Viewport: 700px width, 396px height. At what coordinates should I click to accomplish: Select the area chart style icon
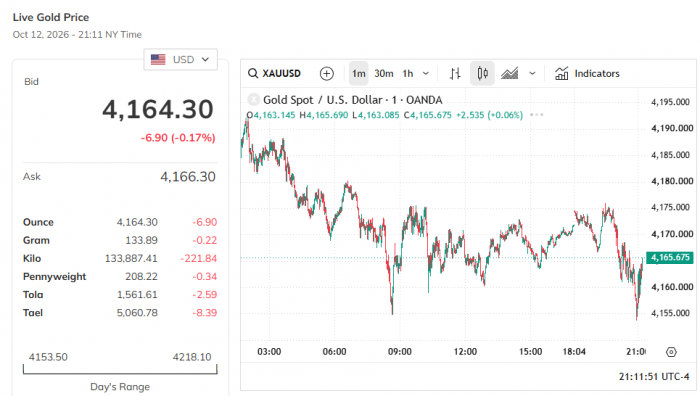[509, 73]
